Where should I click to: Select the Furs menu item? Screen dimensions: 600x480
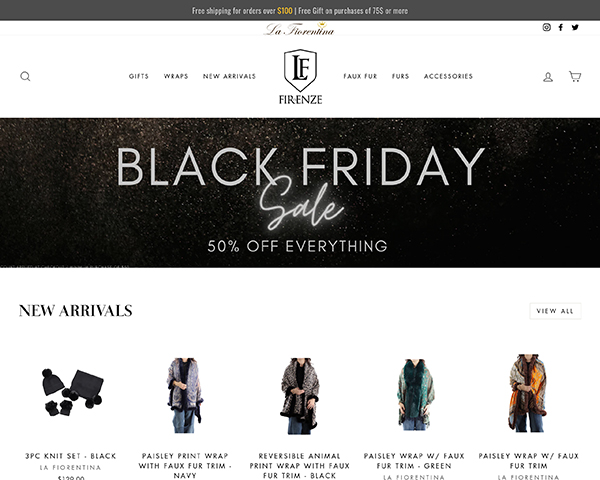(400, 76)
